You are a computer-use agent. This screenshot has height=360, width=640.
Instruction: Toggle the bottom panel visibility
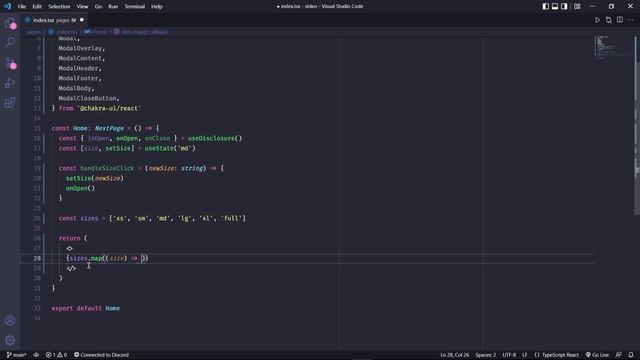coord(555,6)
